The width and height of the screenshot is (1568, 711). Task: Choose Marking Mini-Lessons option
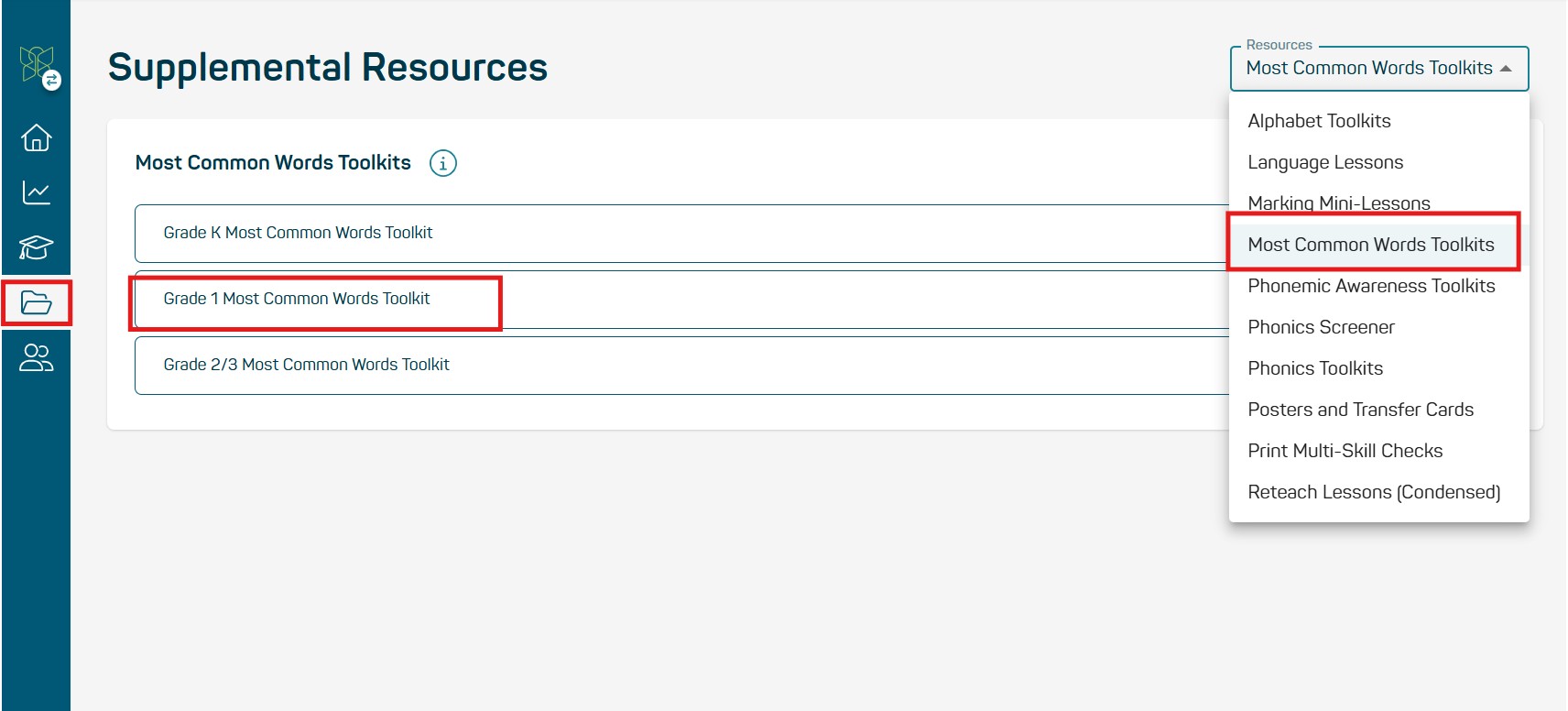1338,203
